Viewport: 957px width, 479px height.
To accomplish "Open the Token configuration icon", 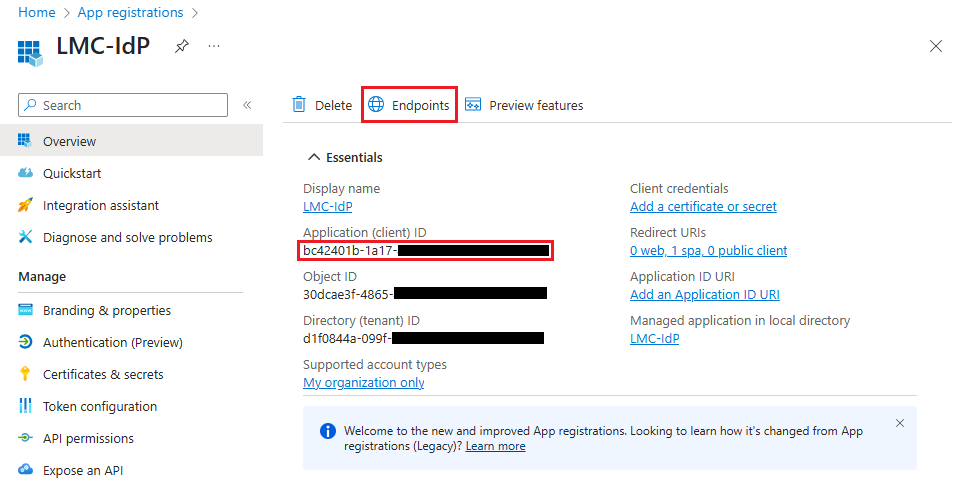I will (26, 406).
